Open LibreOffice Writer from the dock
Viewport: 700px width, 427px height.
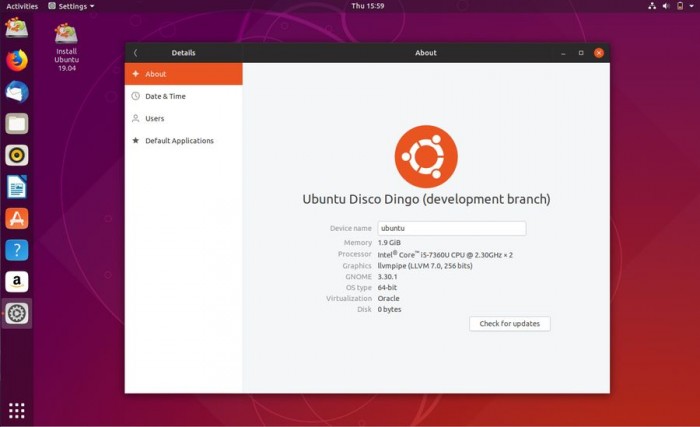coord(17,187)
